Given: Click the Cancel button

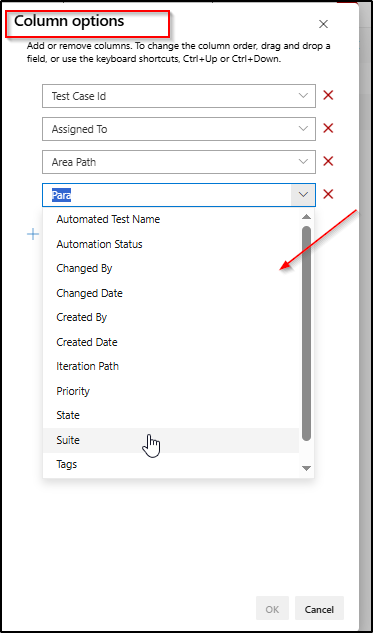Looking at the screenshot, I should pyautogui.click(x=319, y=608).
